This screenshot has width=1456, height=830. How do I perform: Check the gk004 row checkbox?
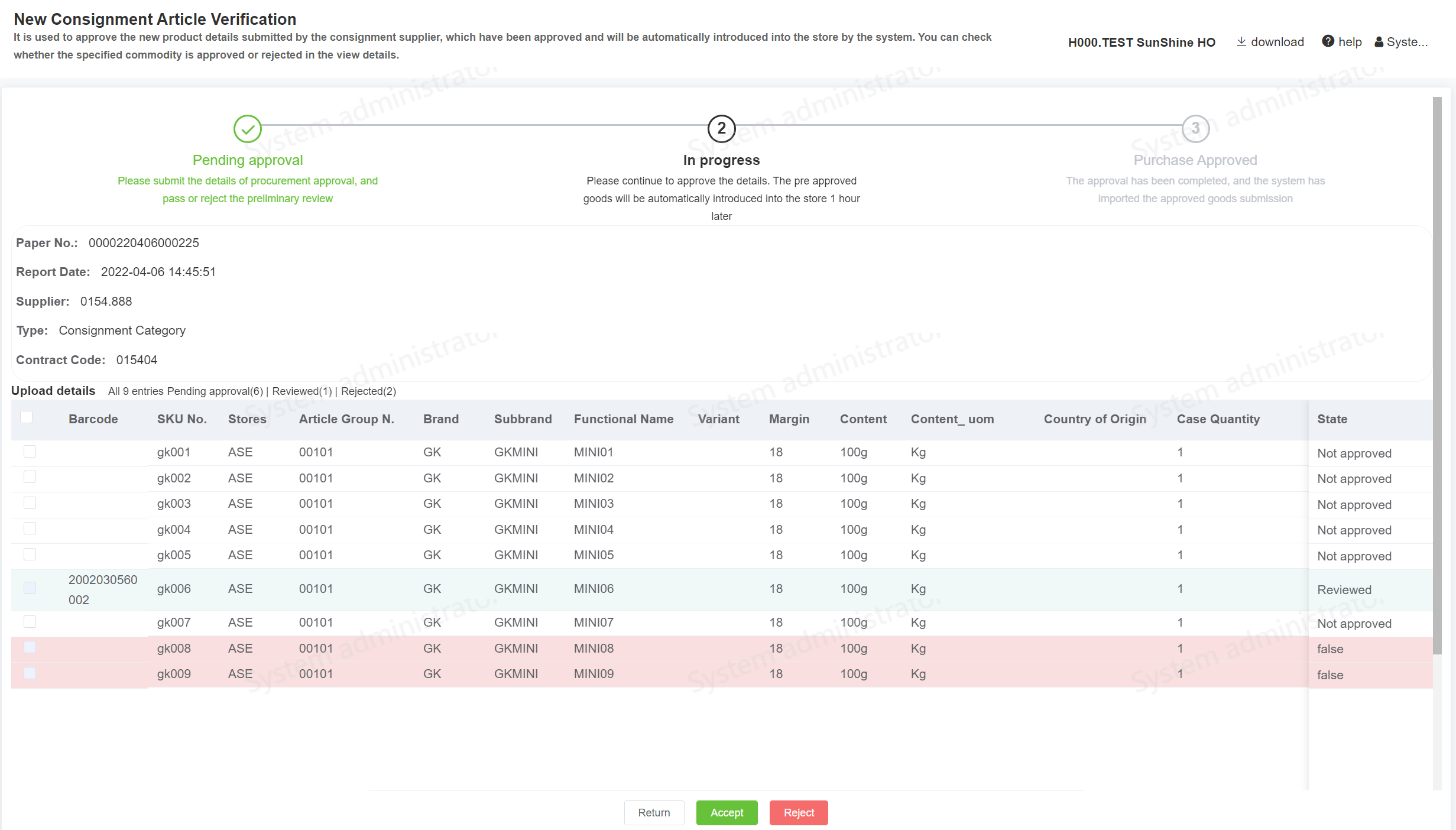tap(30, 529)
